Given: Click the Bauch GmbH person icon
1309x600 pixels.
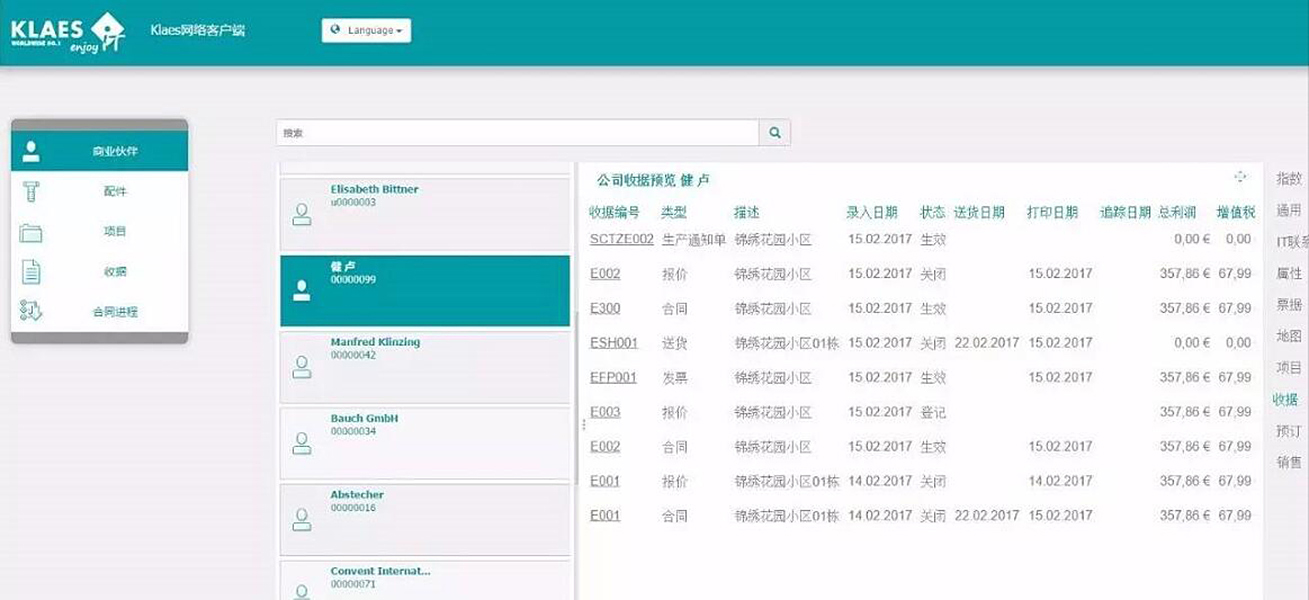Looking at the screenshot, I should tap(301, 443).
